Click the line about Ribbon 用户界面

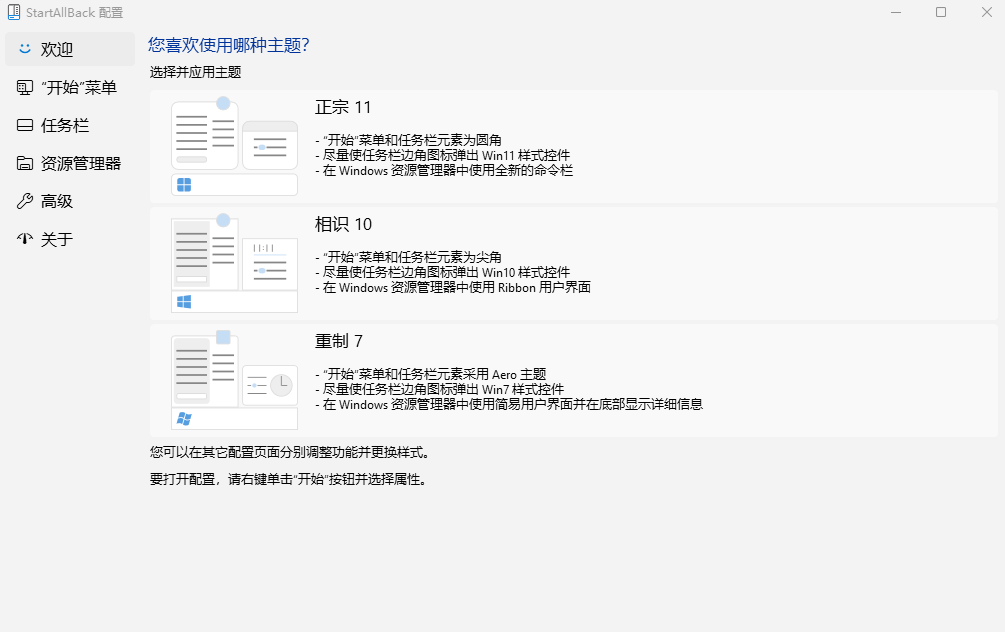coord(453,287)
